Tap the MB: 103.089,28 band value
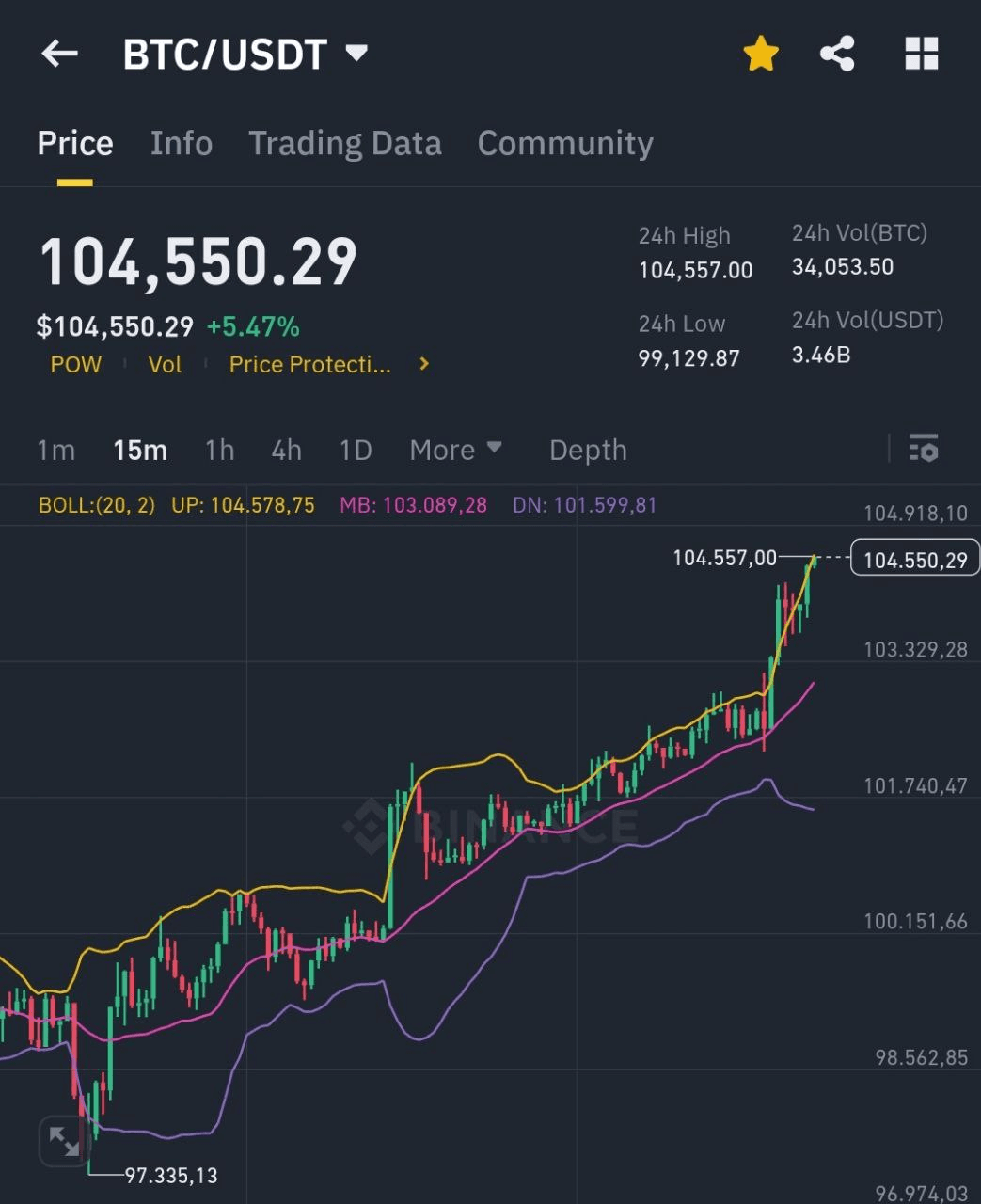Image resolution: width=981 pixels, height=1204 pixels. tap(414, 505)
